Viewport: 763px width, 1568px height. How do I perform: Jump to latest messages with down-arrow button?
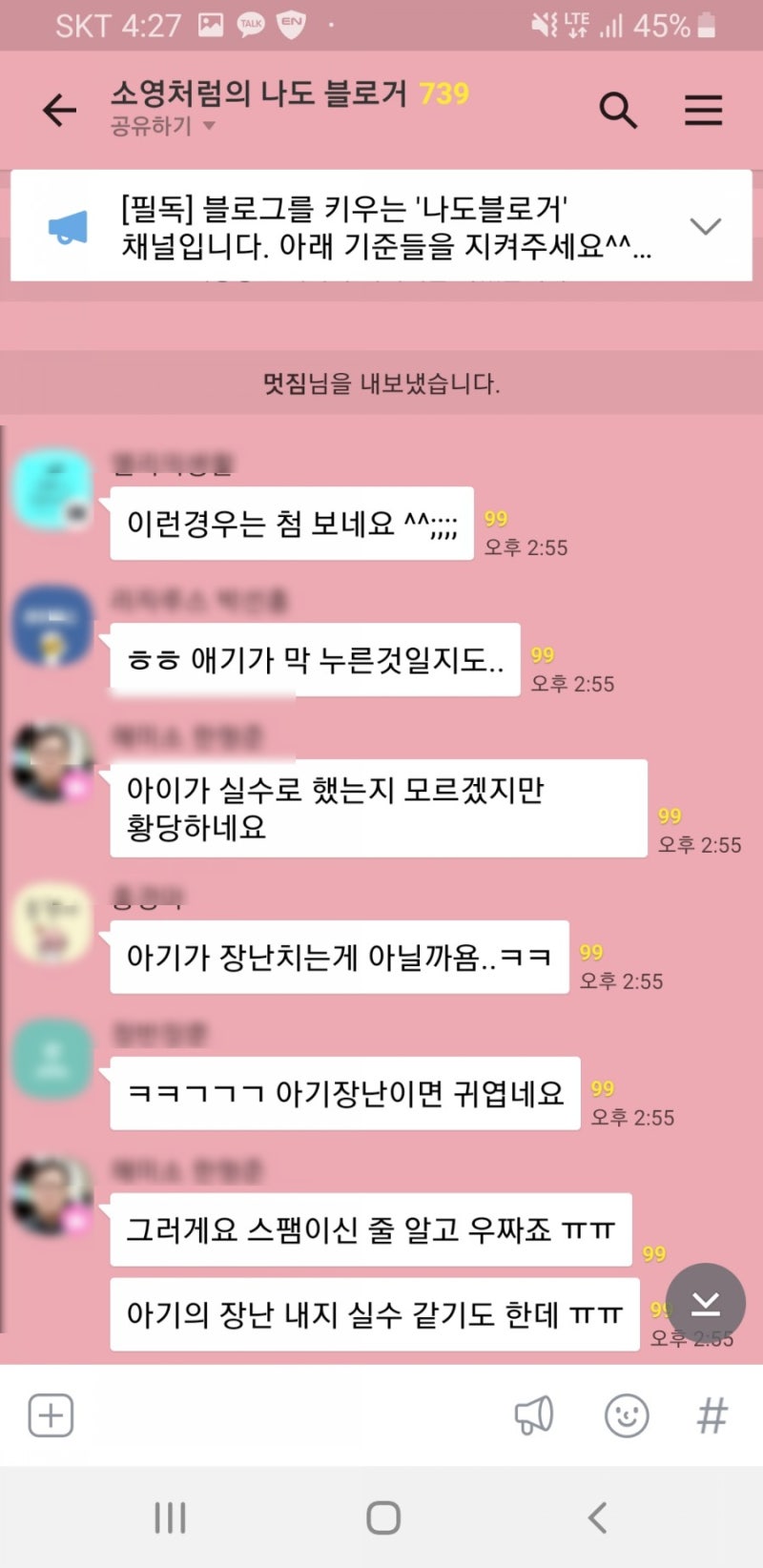[706, 1303]
